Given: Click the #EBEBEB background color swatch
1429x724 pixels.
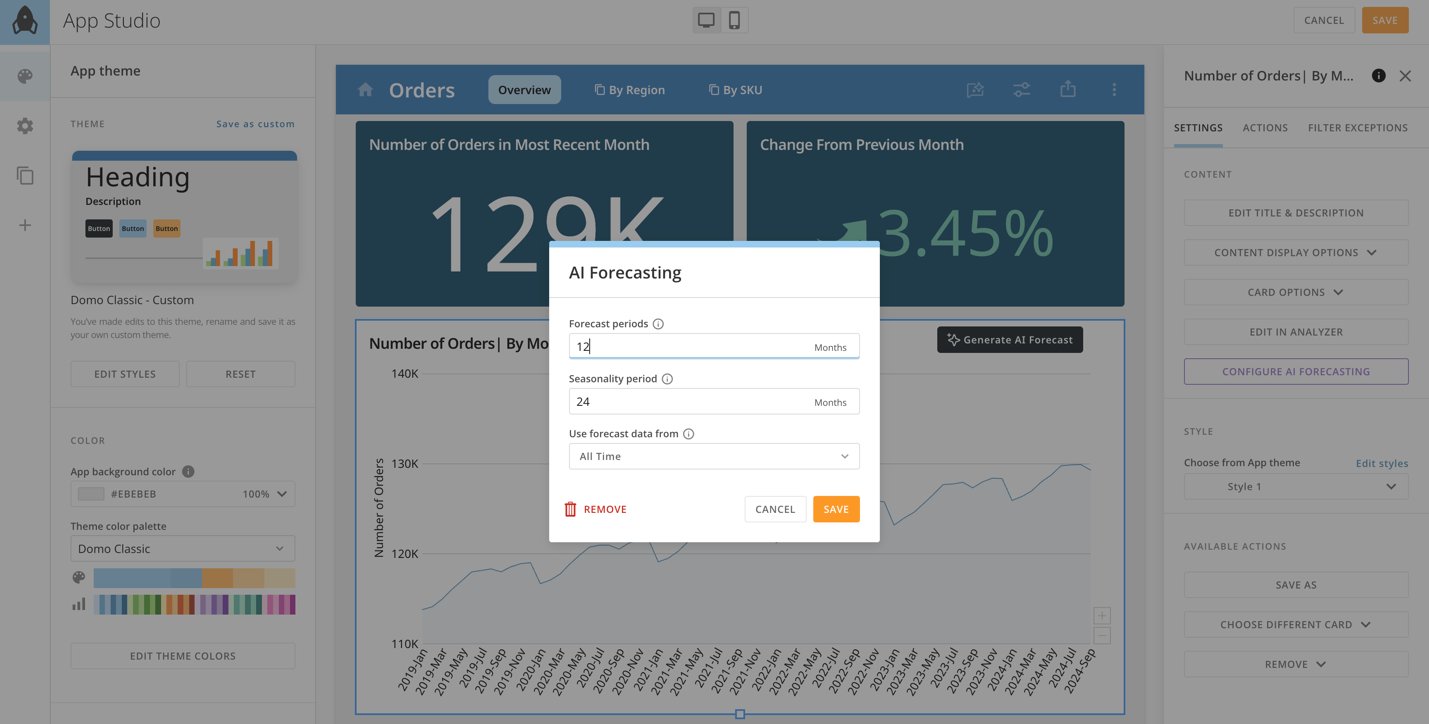Looking at the screenshot, I should 91,494.
